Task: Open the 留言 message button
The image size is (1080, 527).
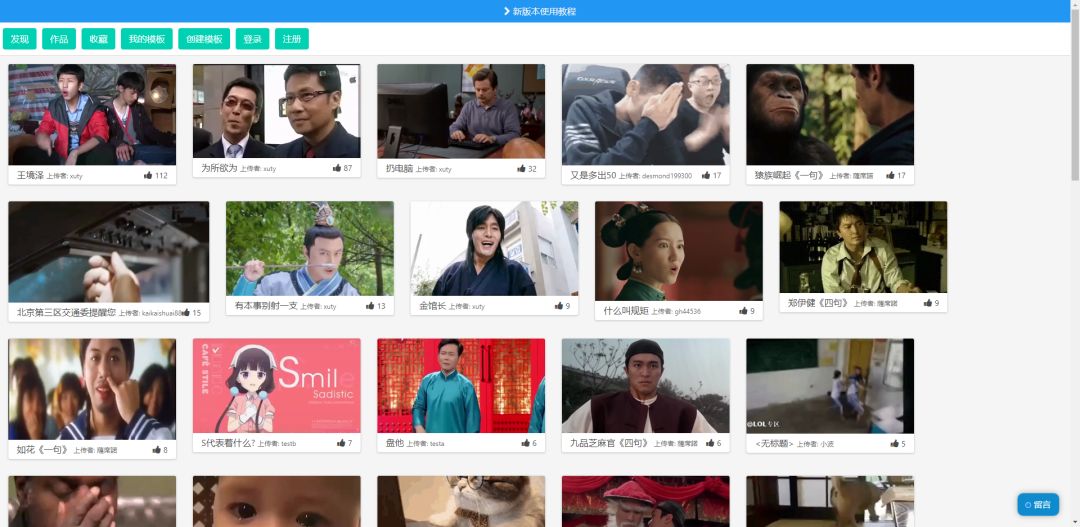Action: pos(1038,504)
